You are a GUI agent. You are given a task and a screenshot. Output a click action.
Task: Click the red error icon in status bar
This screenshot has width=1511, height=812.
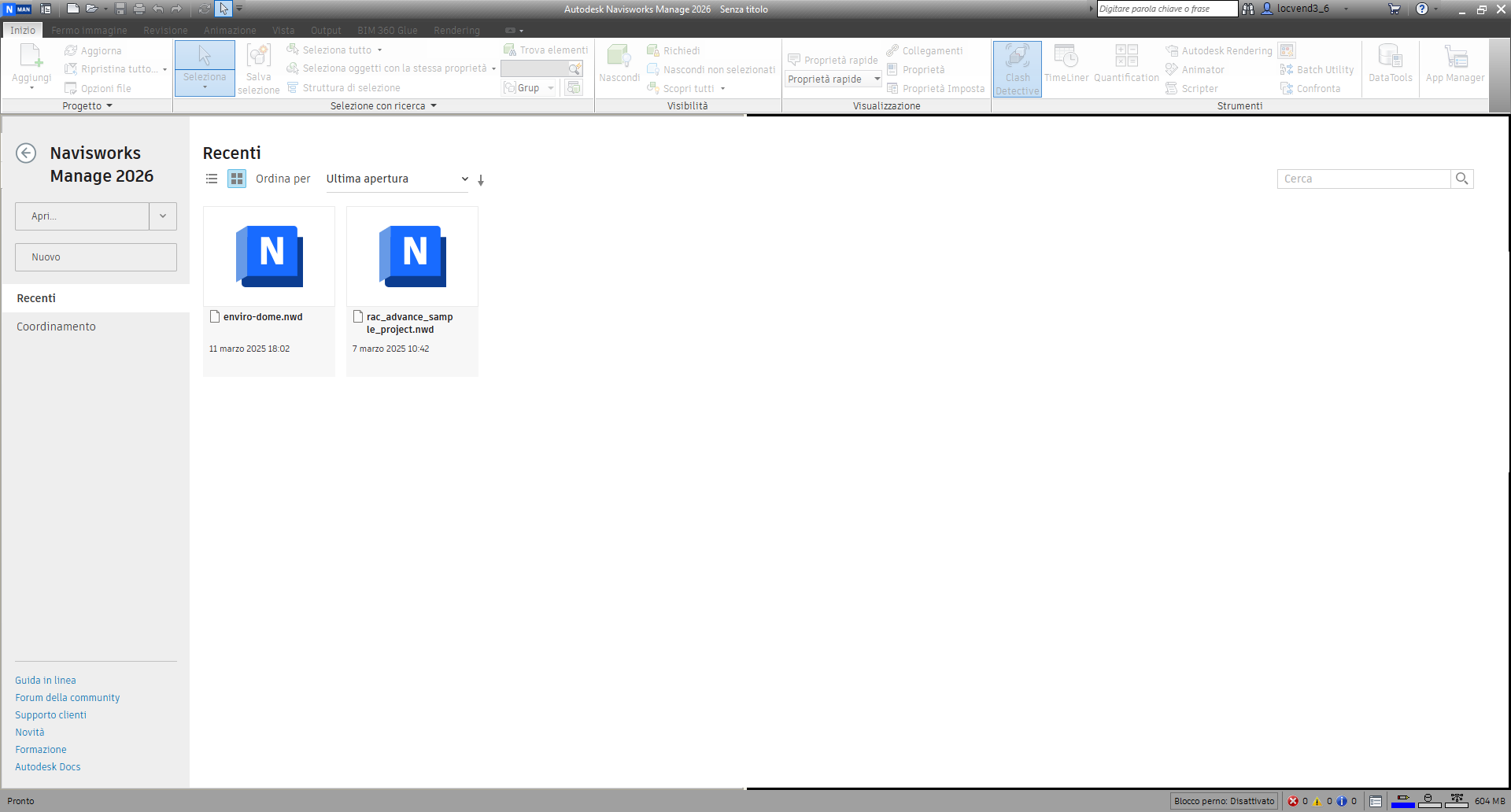pyautogui.click(x=1293, y=801)
